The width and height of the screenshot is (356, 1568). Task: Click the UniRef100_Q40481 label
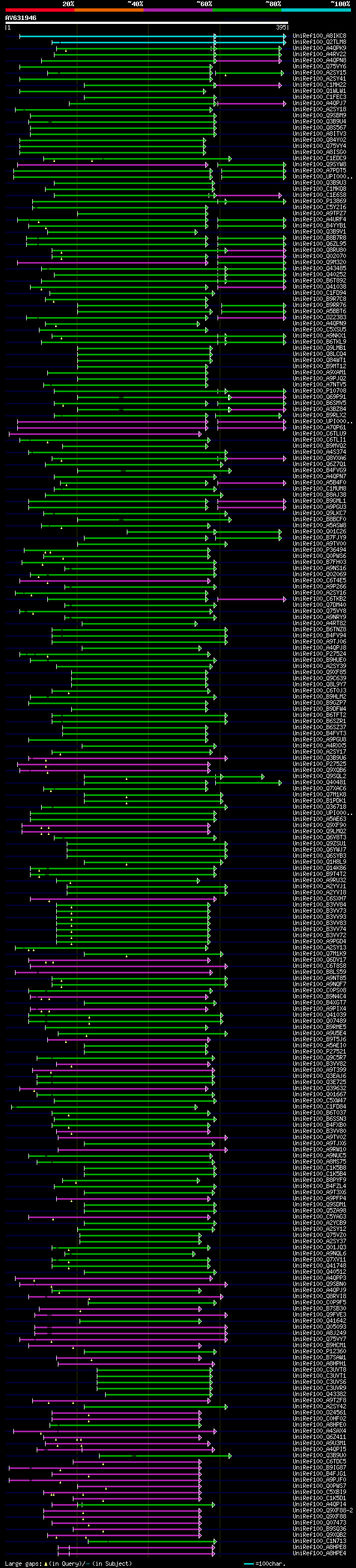coord(319,782)
